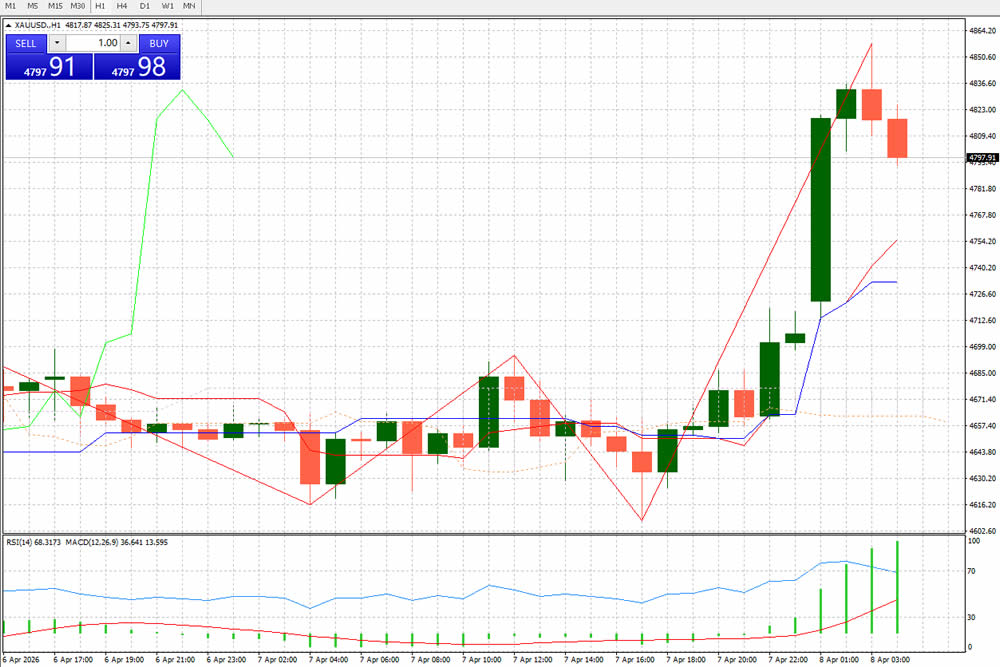Image resolution: width=1000 pixels, height=667 pixels.
Task: Switch chart to M1 timeframe
Action: click(9, 6)
